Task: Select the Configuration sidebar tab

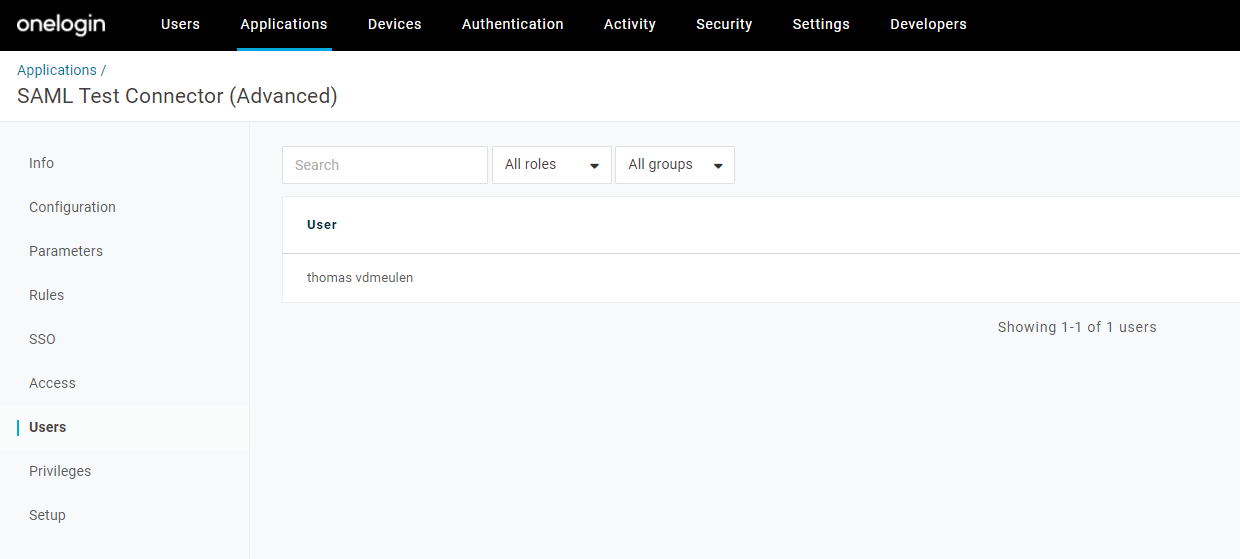Action: click(x=72, y=207)
